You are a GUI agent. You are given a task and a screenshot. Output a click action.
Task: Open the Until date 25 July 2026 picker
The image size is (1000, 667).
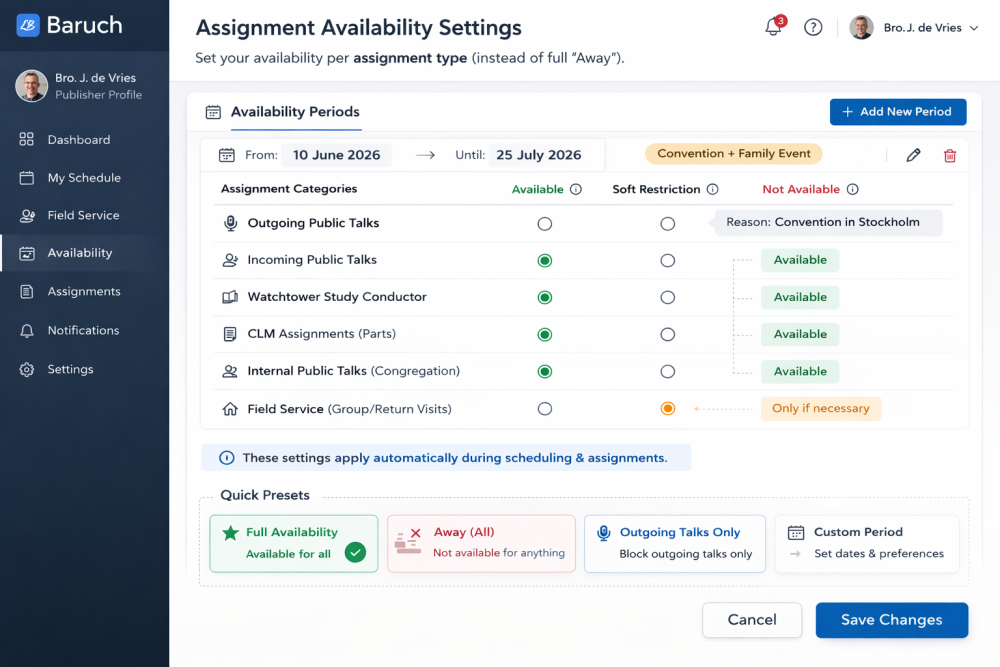click(x=538, y=155)
